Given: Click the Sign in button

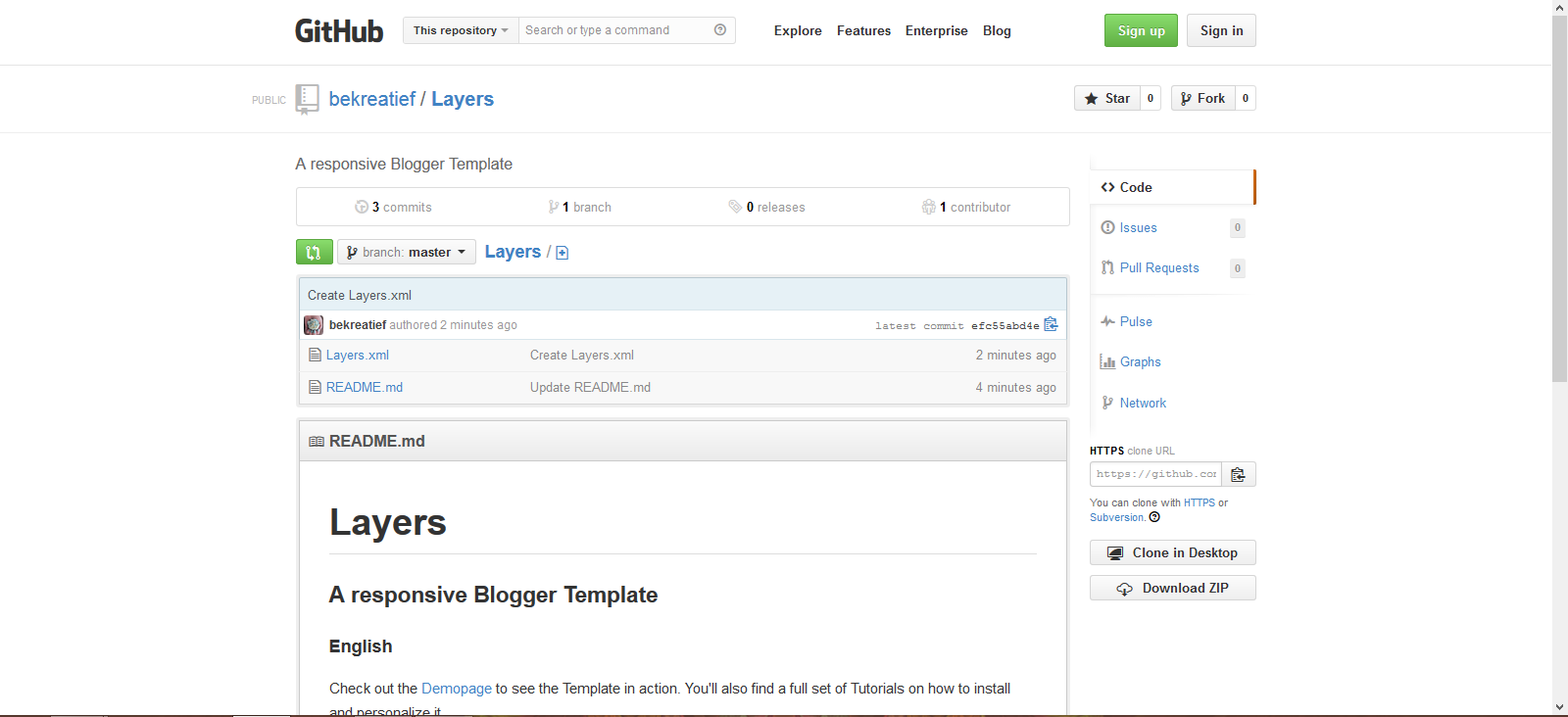Looking at the screenshot, I should tap(1221, 30).
